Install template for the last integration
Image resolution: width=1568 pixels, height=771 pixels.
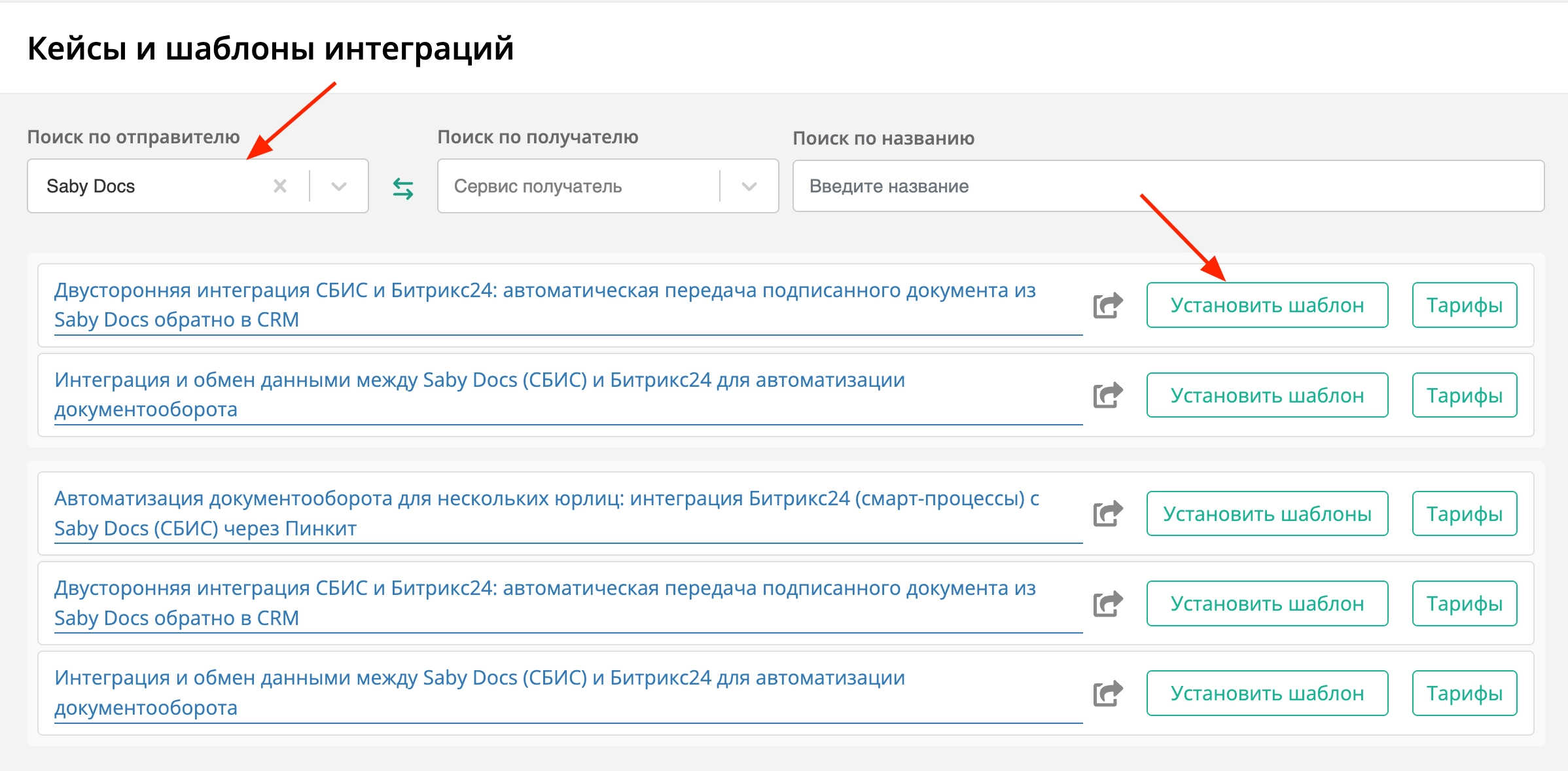point(1266,693)
